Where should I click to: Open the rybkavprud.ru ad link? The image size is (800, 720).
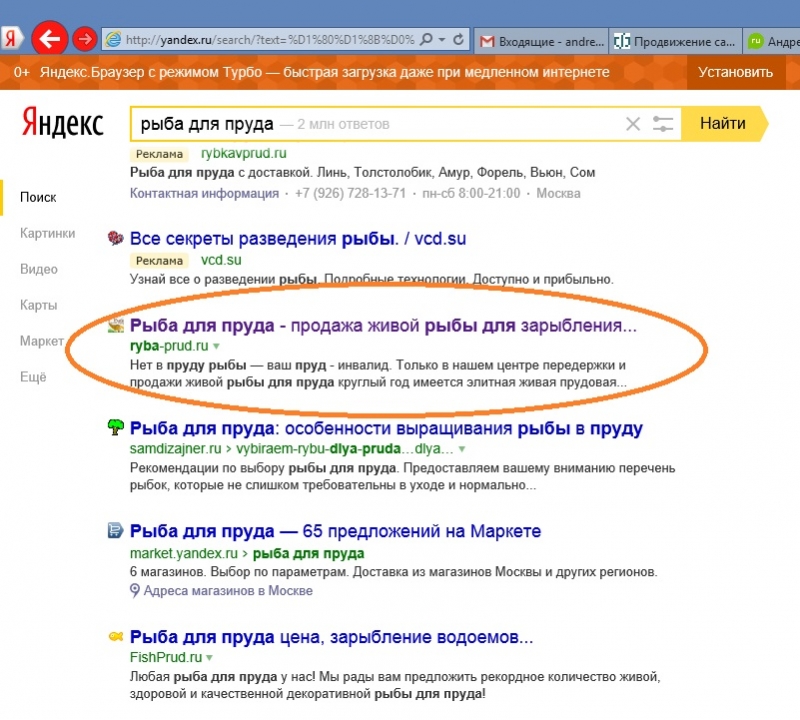(x=243, y=153)
